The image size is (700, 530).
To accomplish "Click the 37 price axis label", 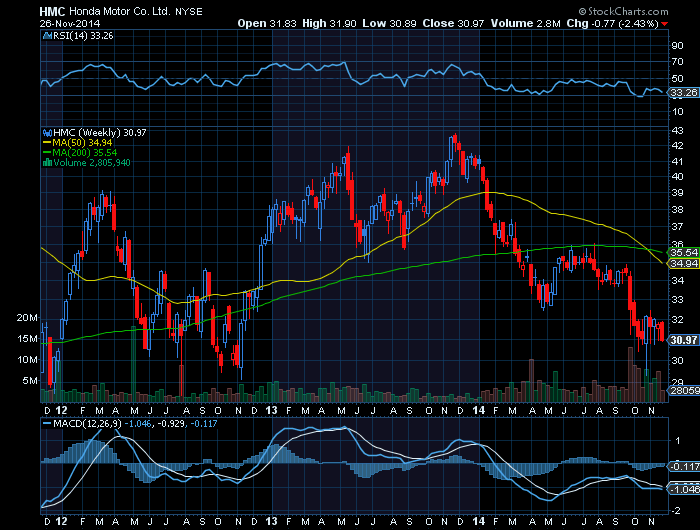I will tap(677, 227).
